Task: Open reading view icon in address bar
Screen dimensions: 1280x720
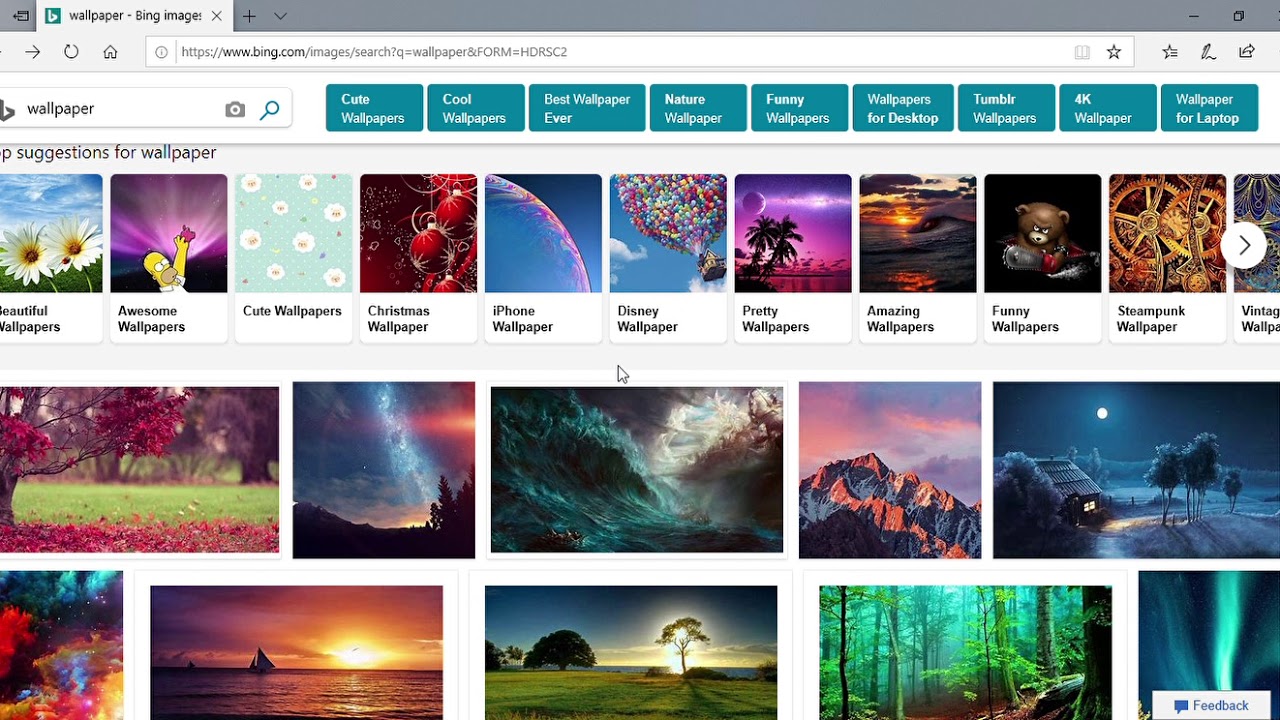Action: [x=1082, y=52]
